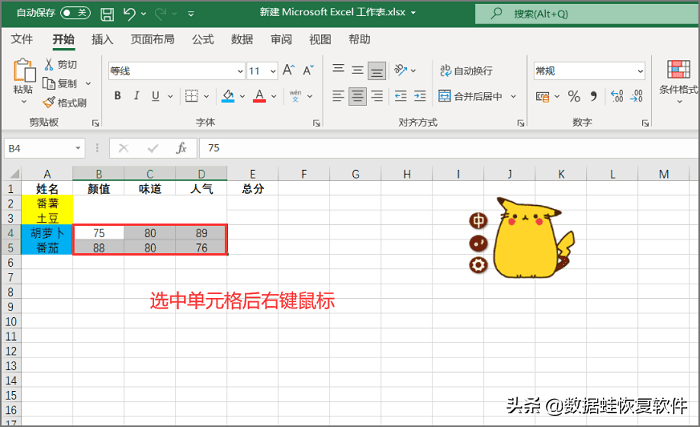This screenshot has width=700, height=427.
Task: Click Increase Font Size icon
Action: point(288,70)
